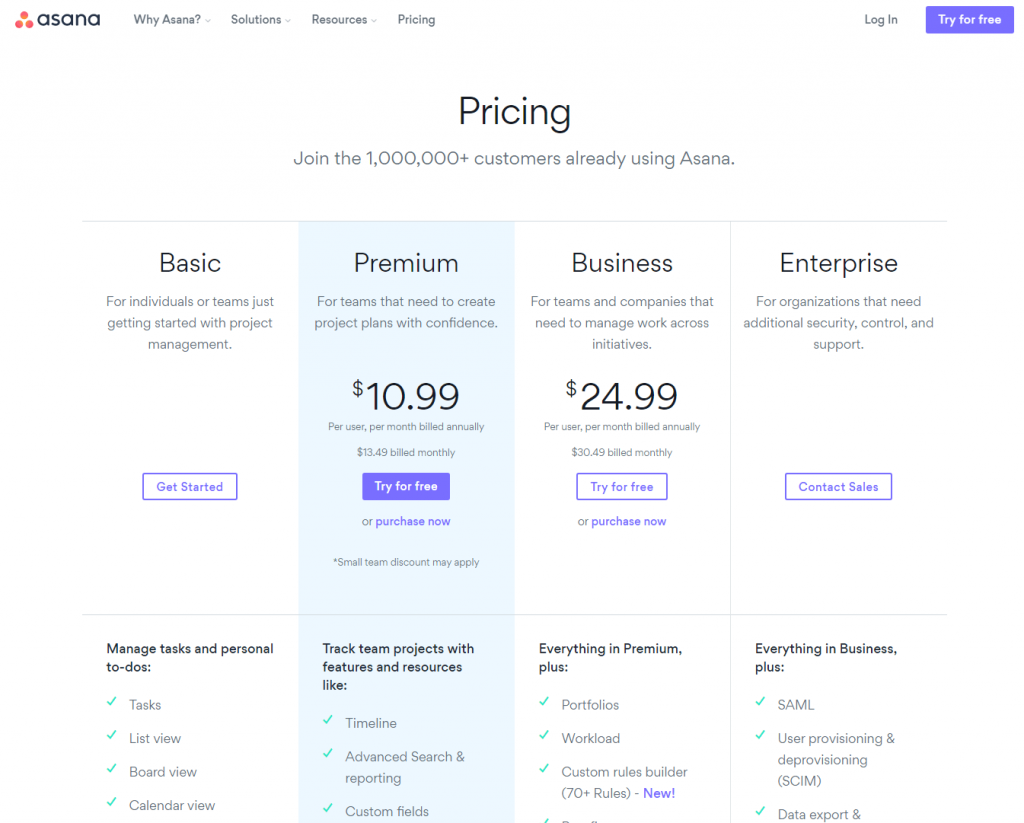This screenshot has width=1024, height=823.
Task: Click the checkmark icon beside Tasks
Action: coord(112,702)
